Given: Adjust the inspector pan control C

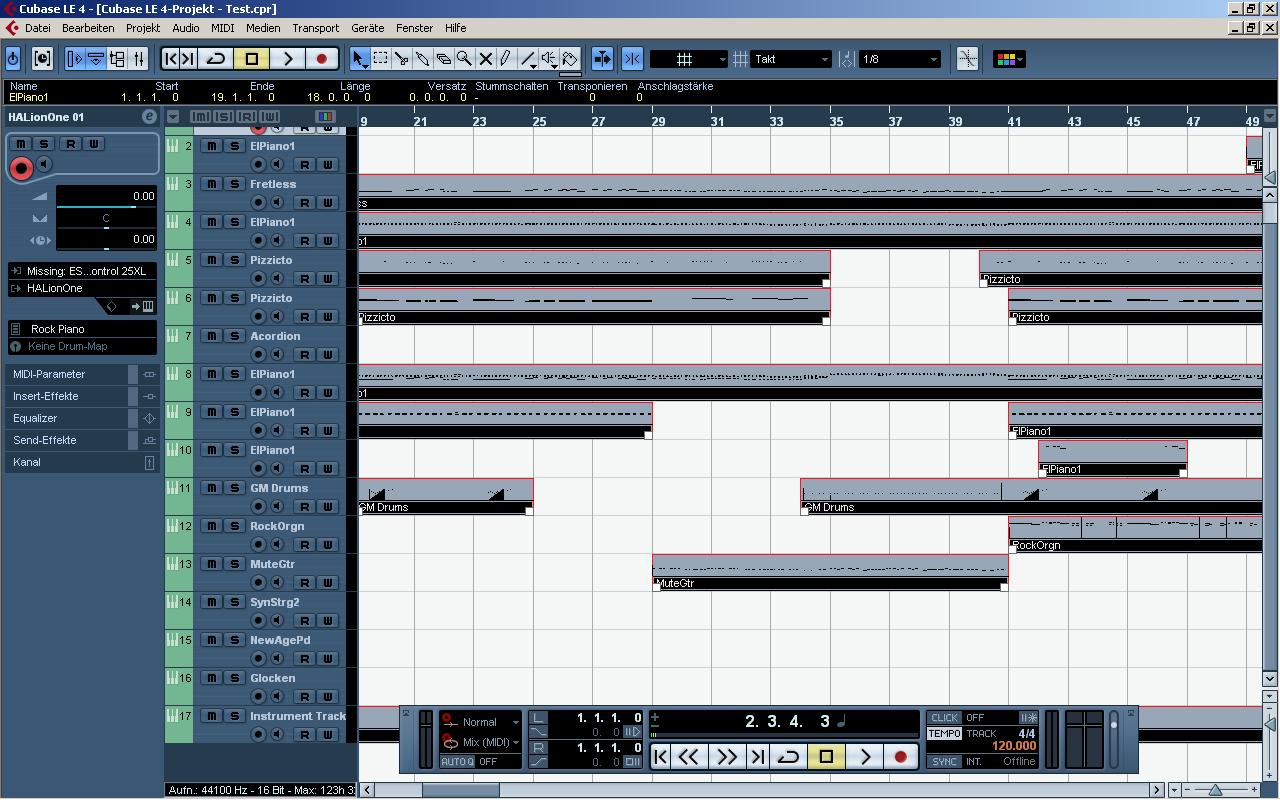Looking at the screenshot, I should (x=106, y=218).
